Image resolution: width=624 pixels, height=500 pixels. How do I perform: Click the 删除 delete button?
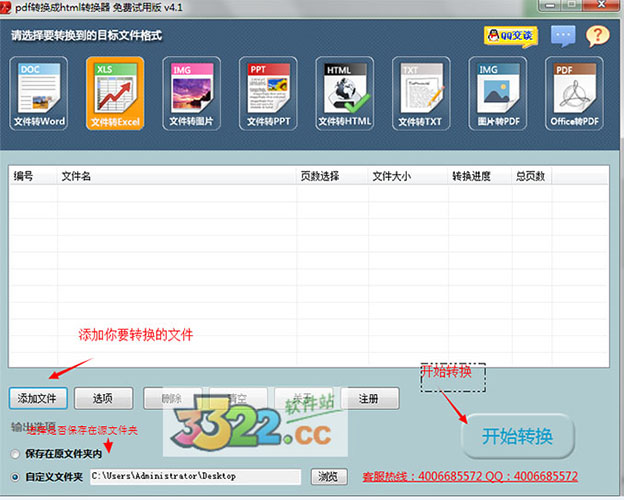[x=172, y=398]
